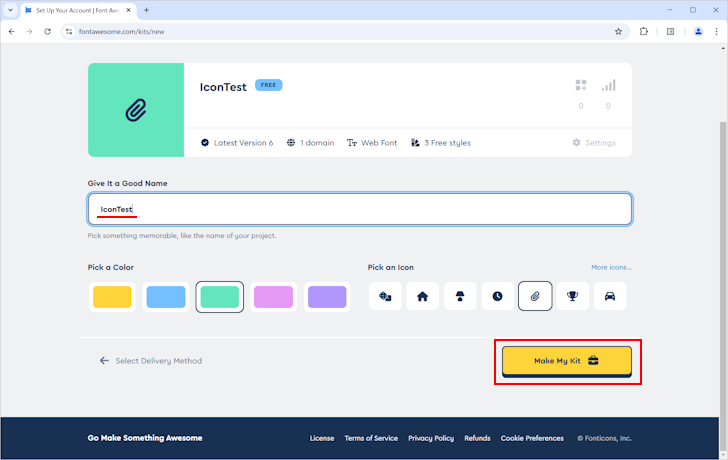Select the yellow kit color
The height and width of the screenshot is (460, 728).
tap(112, 297)
